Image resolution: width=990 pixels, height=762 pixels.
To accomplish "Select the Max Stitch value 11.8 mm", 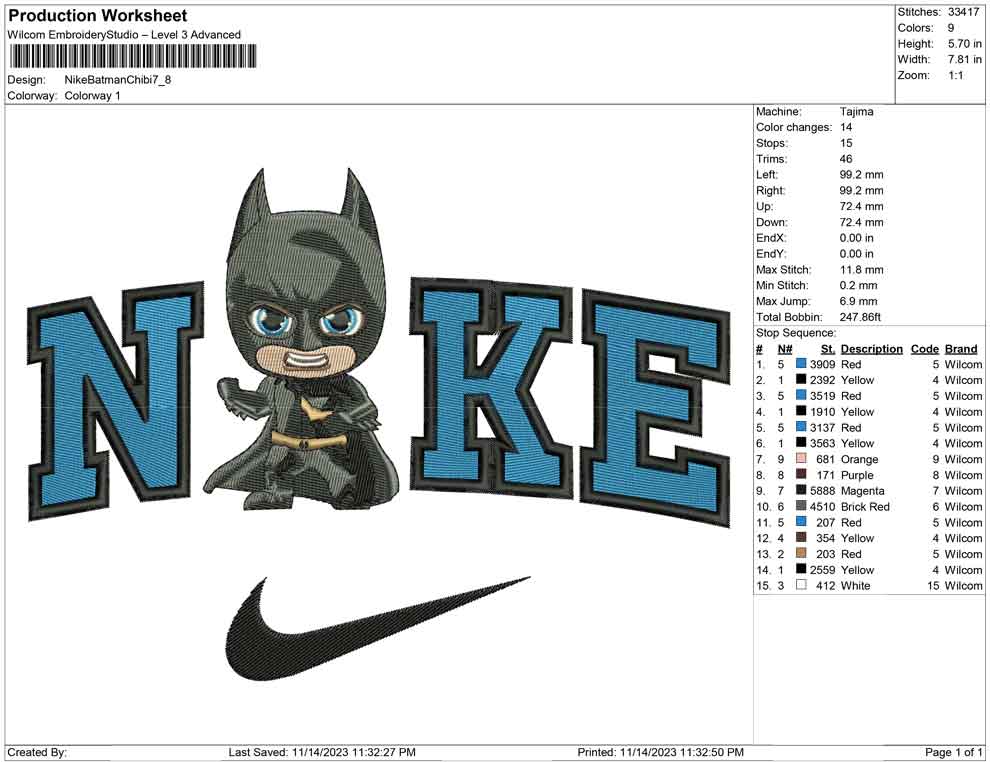I will tap(862, 270).
